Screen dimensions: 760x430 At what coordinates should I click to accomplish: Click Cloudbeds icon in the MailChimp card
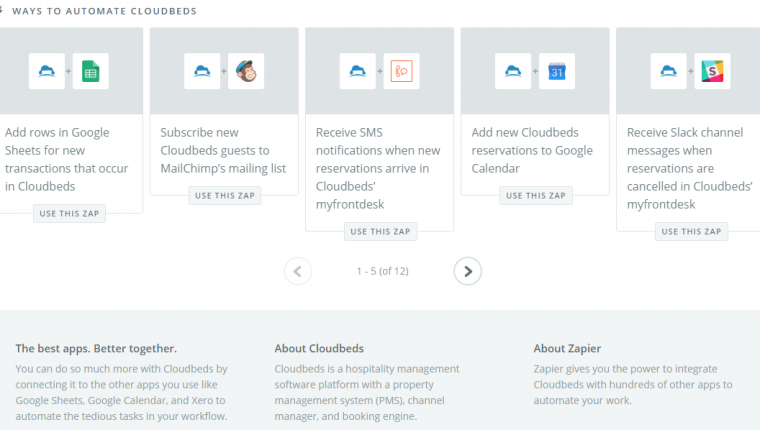tap(202, 71)
